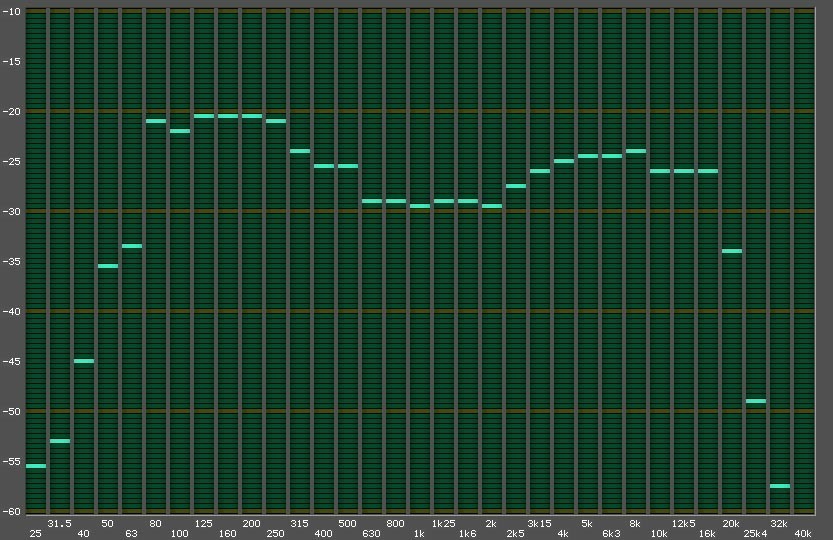Click the -35 dB scale label
833x540 pixels.
[x=11, y=261]
